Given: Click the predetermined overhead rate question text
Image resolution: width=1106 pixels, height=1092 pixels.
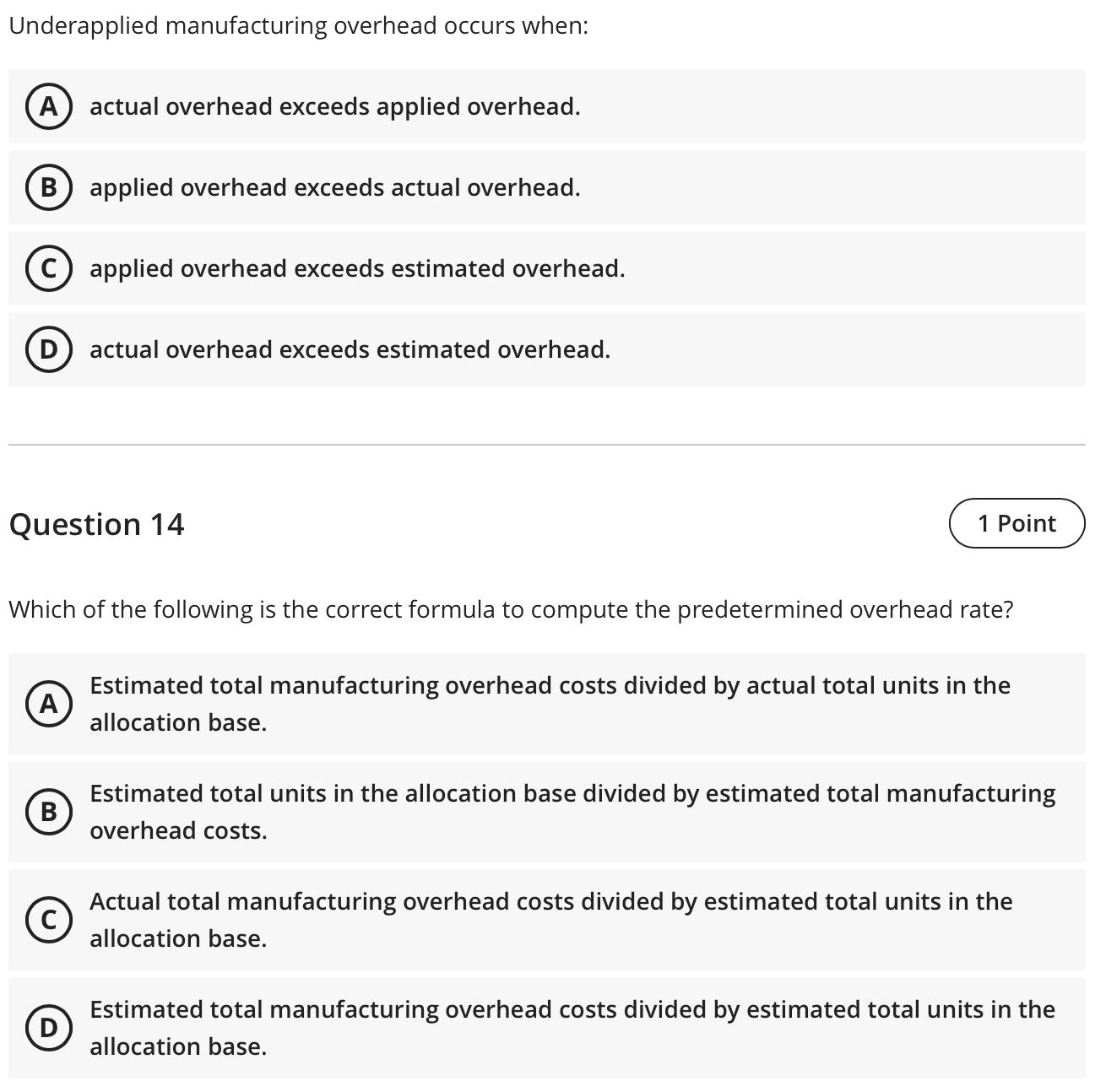Looking at the screenshot, I should pos(512,608).
